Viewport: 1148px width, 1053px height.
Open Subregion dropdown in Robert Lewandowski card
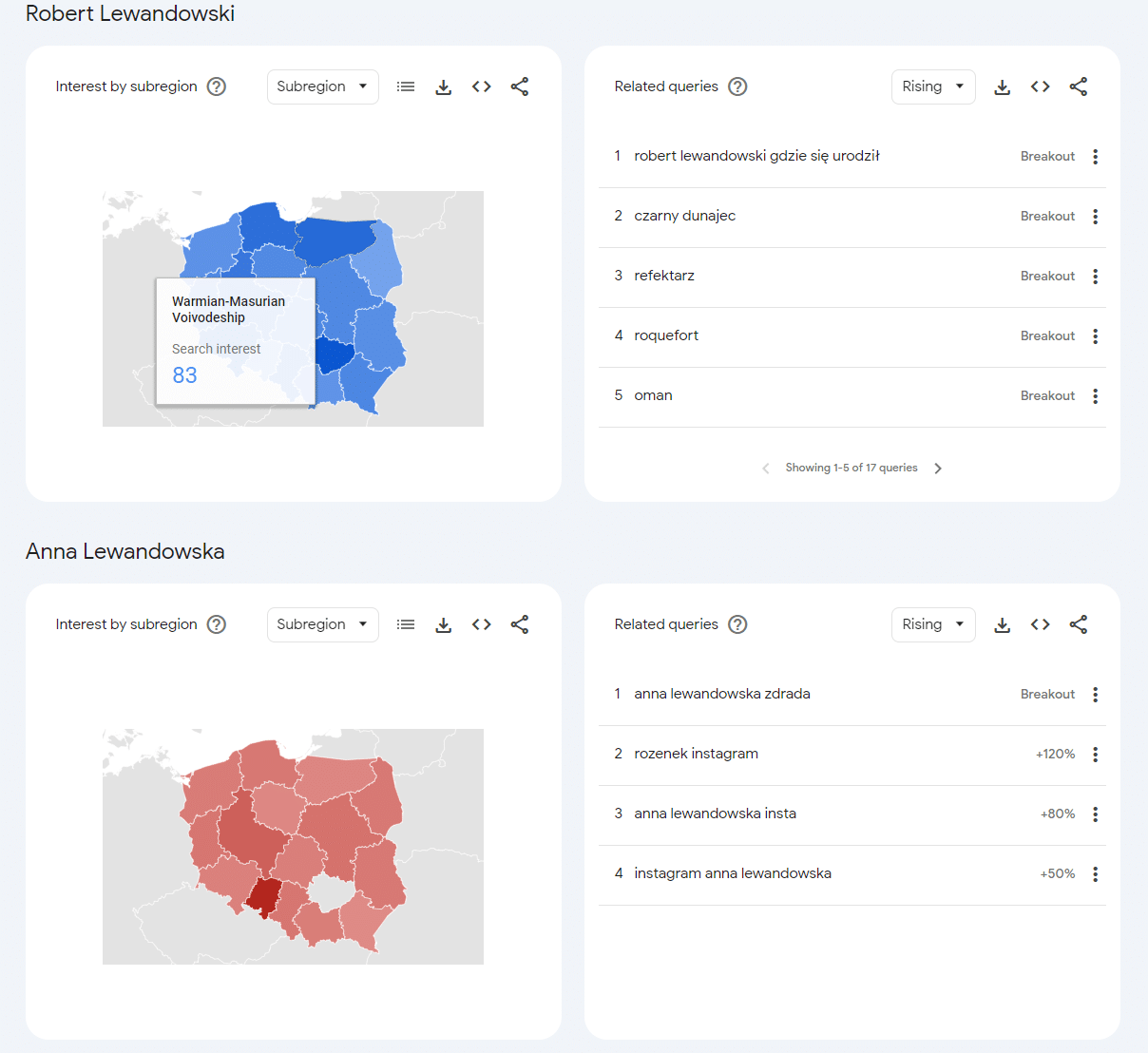[x=323, y=86]
